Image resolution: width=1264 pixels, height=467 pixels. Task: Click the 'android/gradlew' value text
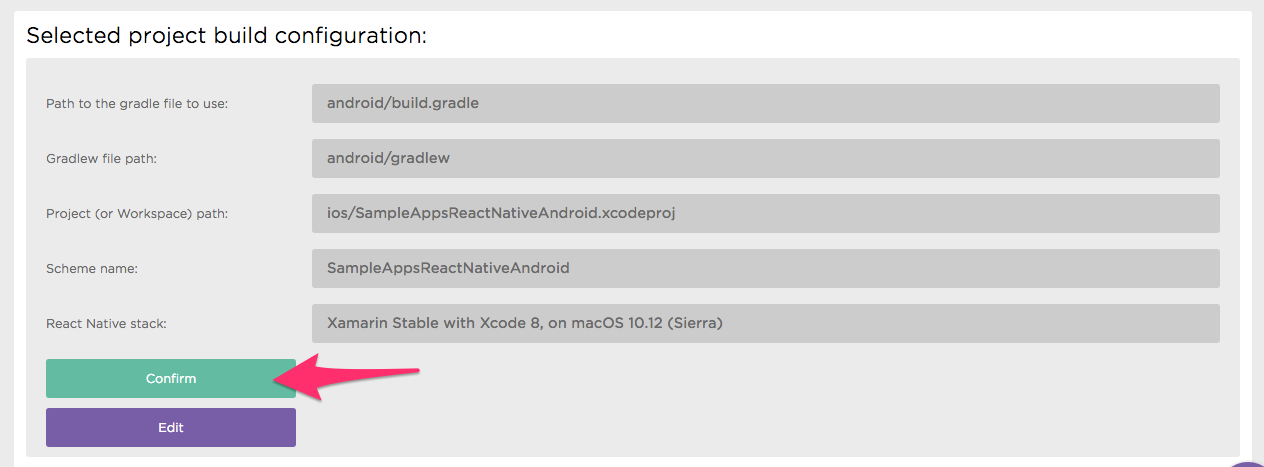click(387, 158)
